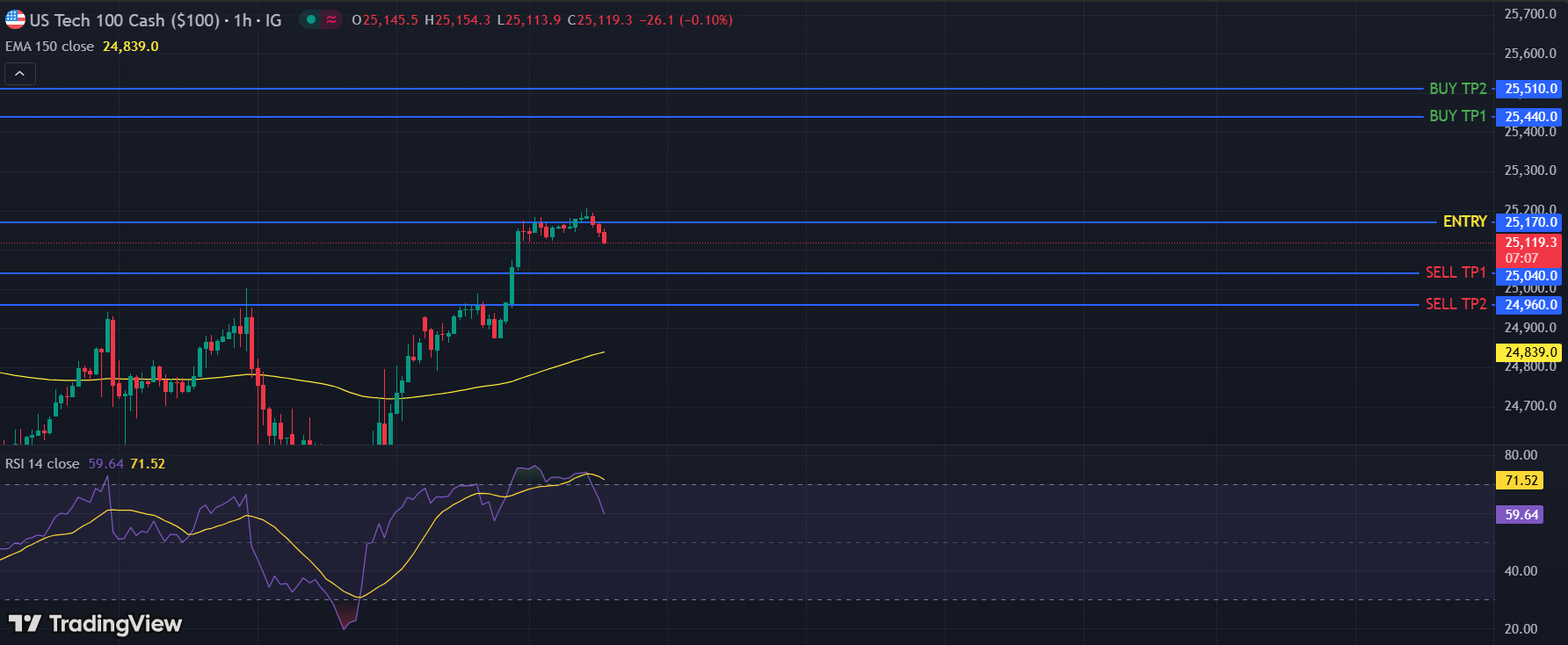1568x645 pixels.
Task: Click the US flag symbol logo
Action: click(x=15, y=19)
